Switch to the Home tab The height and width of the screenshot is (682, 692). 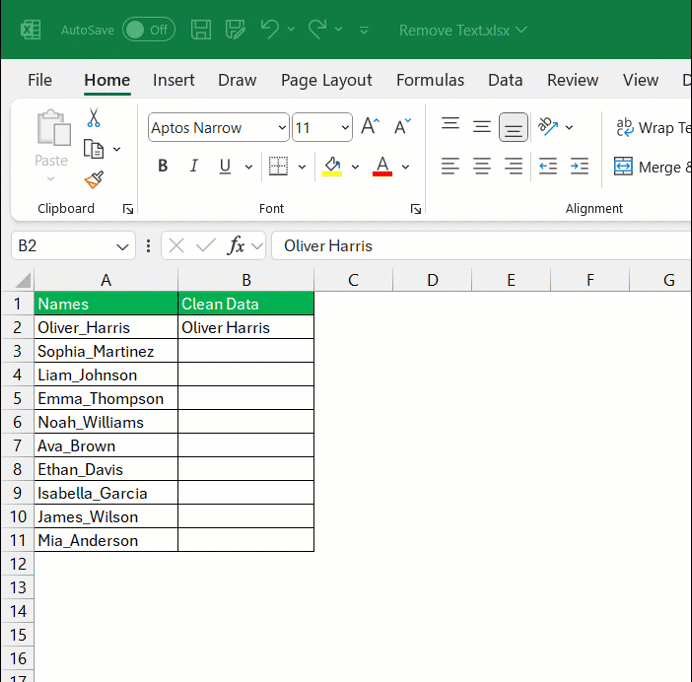point(107,80)
